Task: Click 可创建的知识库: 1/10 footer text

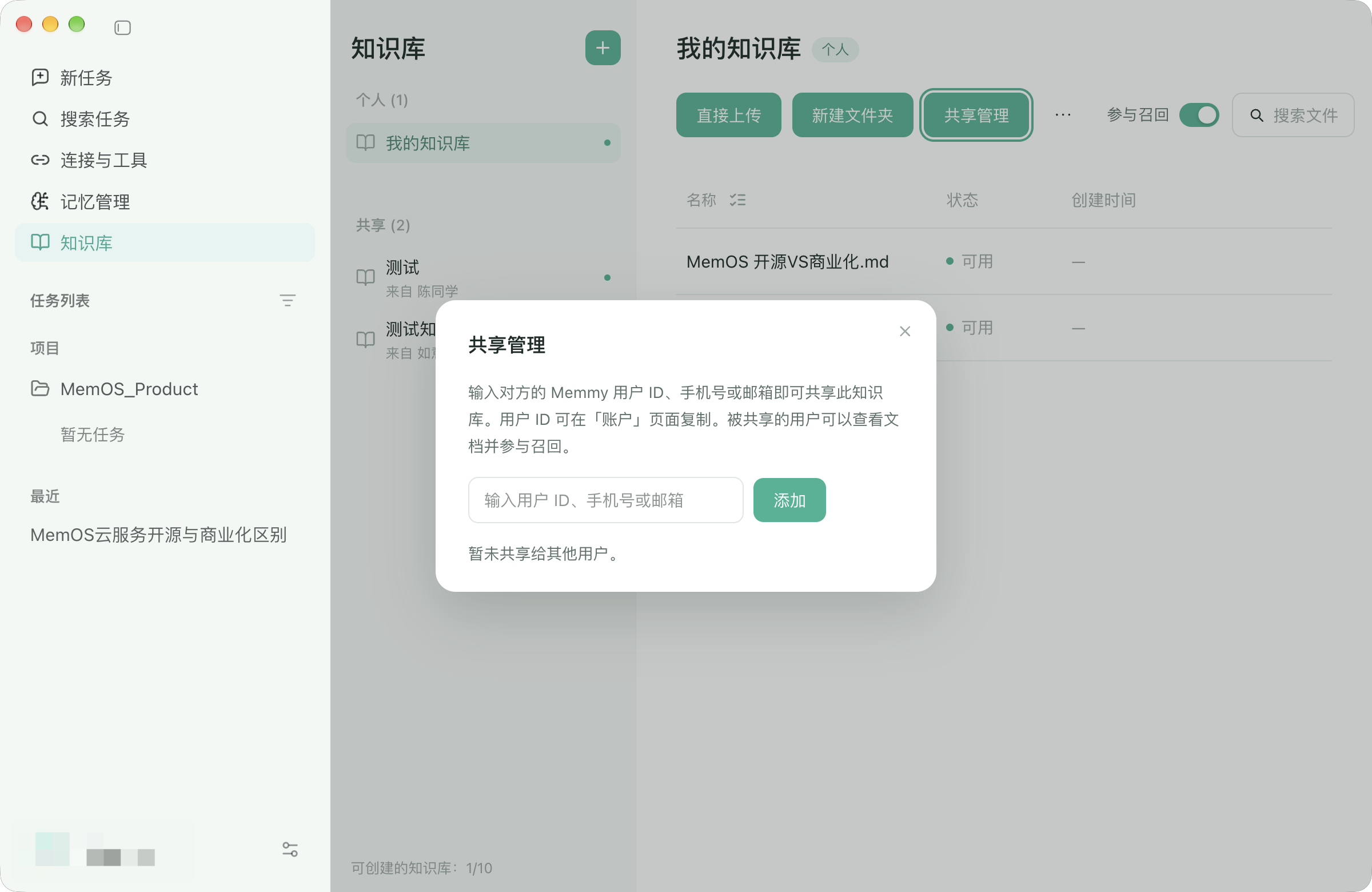Action: pos(421,868)
